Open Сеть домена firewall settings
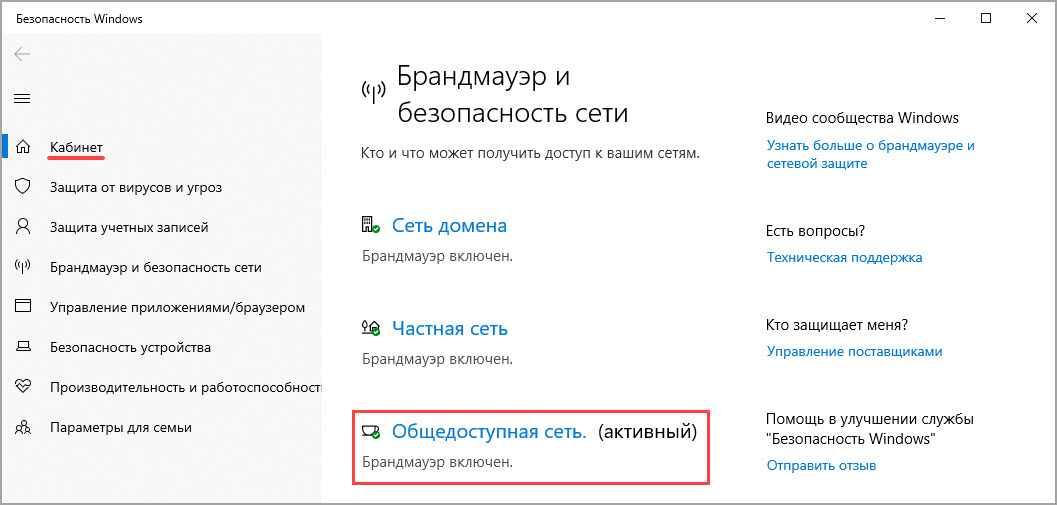Image resolution: width=1057 pixels, height=505 pixels. (449, 225)
